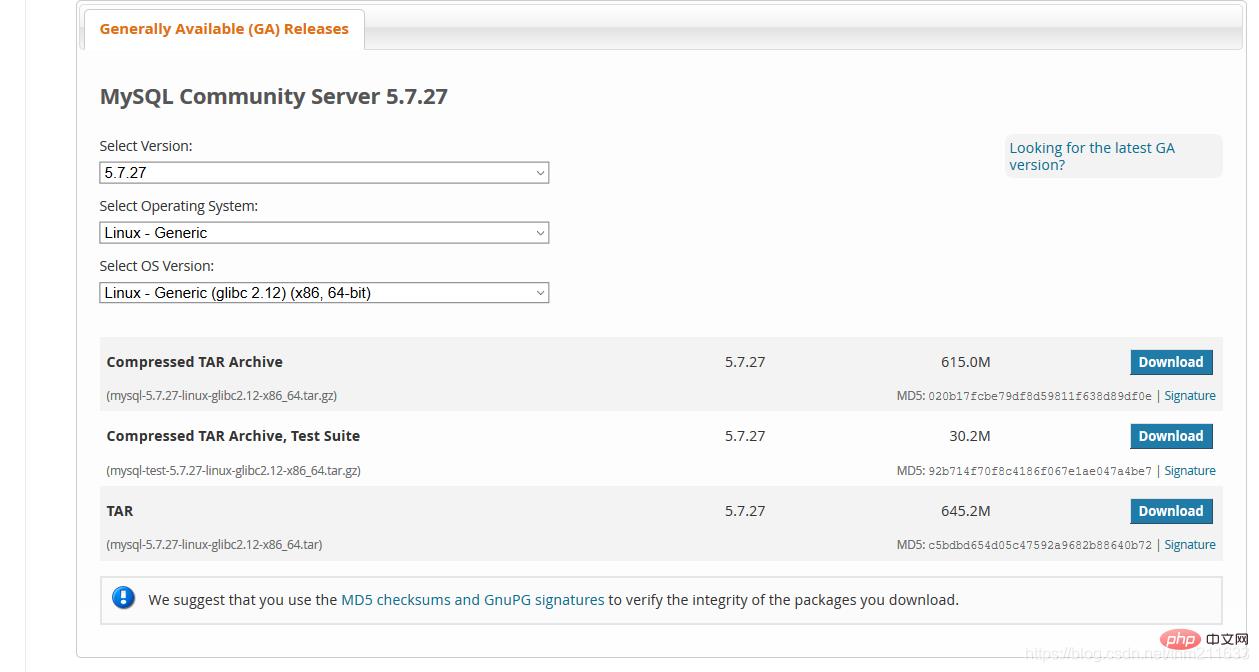The height and width of the screenshot is (672, 1259).
Task: Click the 'Compressed TAR Archive, Test Suite' title
Action: 233,436
